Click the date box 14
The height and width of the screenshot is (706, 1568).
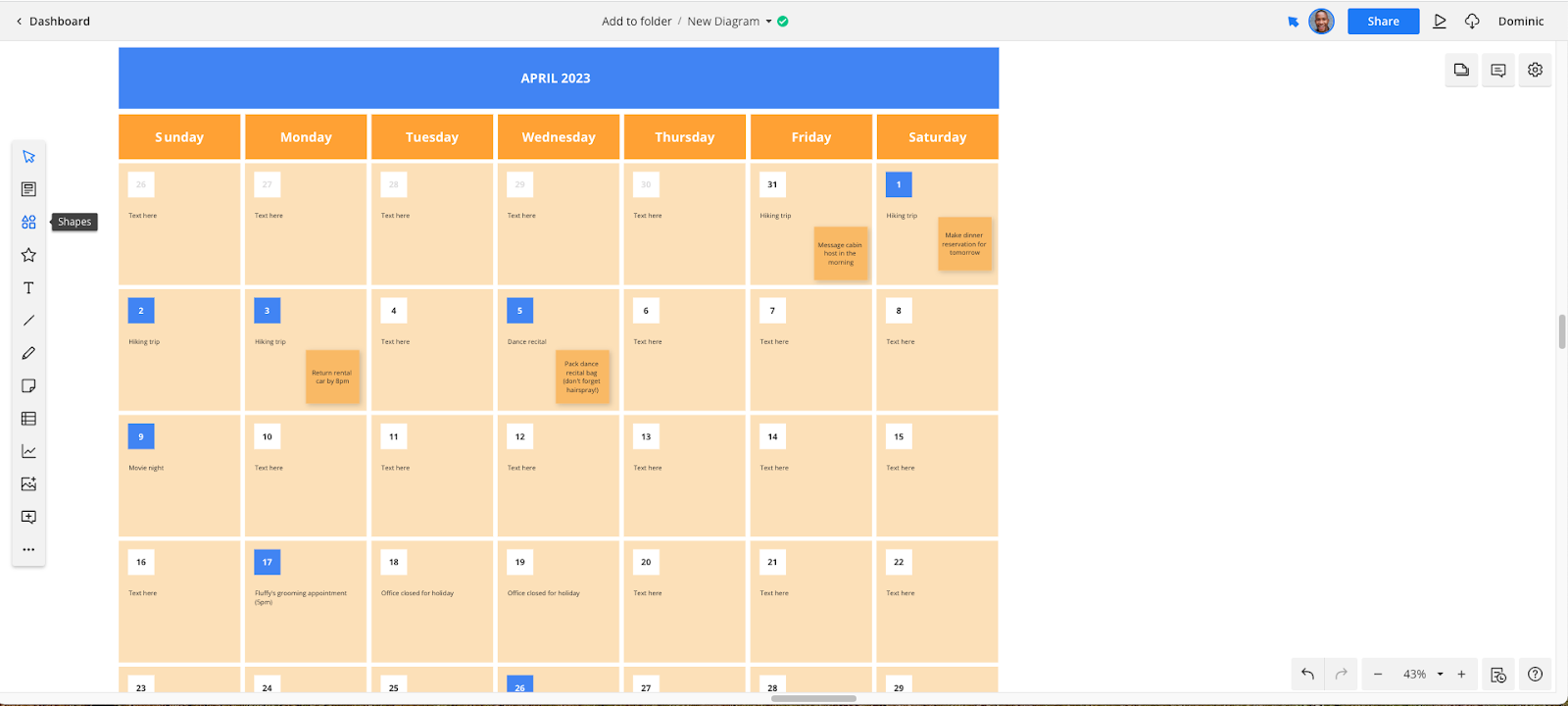tap(772, 436)
